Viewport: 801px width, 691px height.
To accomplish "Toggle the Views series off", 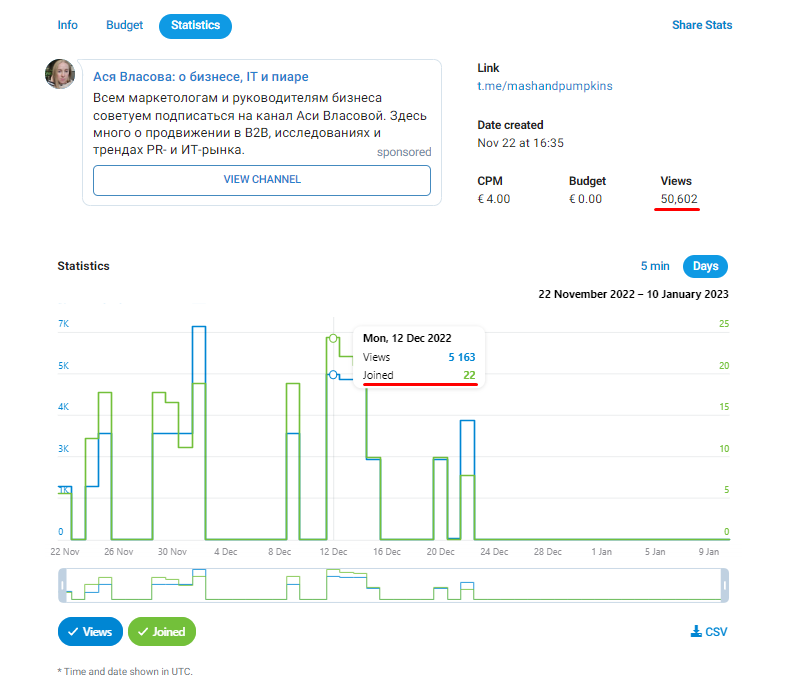I will click(90, 632).
